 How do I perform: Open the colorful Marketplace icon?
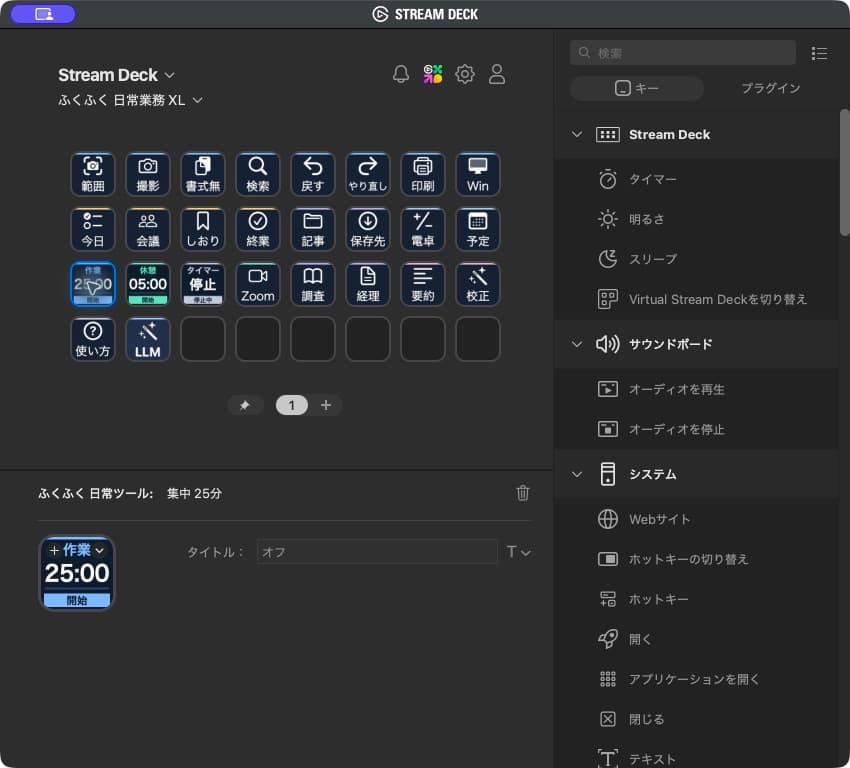[433, 74]
